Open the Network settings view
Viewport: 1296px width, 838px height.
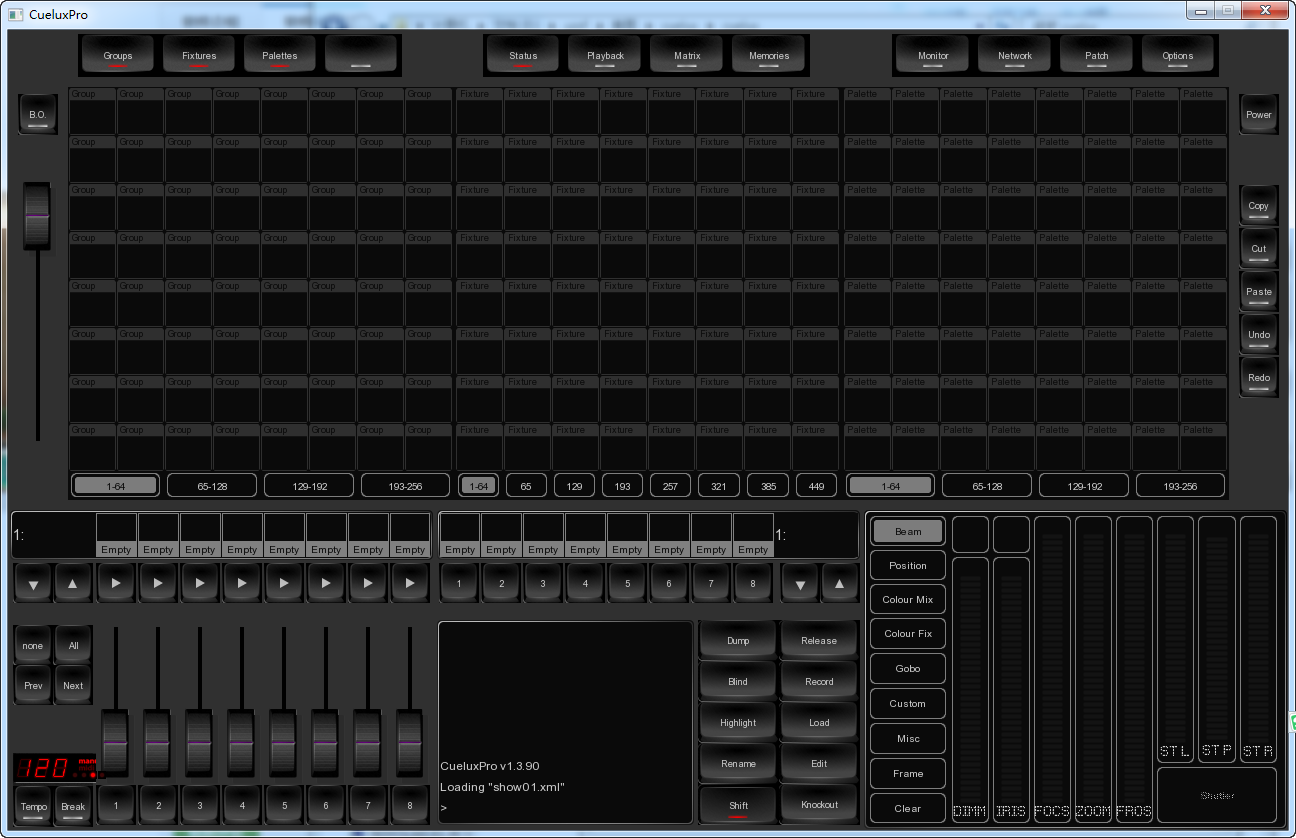tap(1015, 55)
